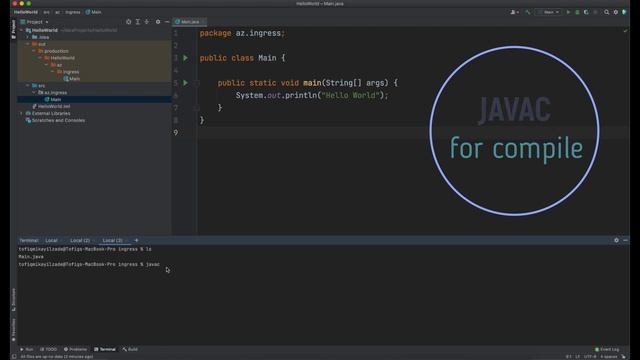Open the TODO tool window tab
The width and height of the screenshot is (640, 360).
click(49, 349)
